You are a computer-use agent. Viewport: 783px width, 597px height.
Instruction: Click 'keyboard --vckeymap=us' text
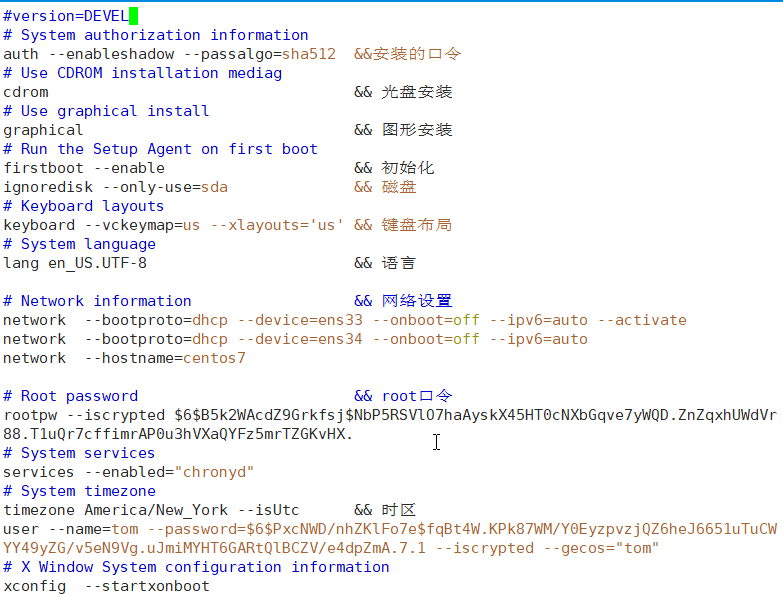(102, 225)
